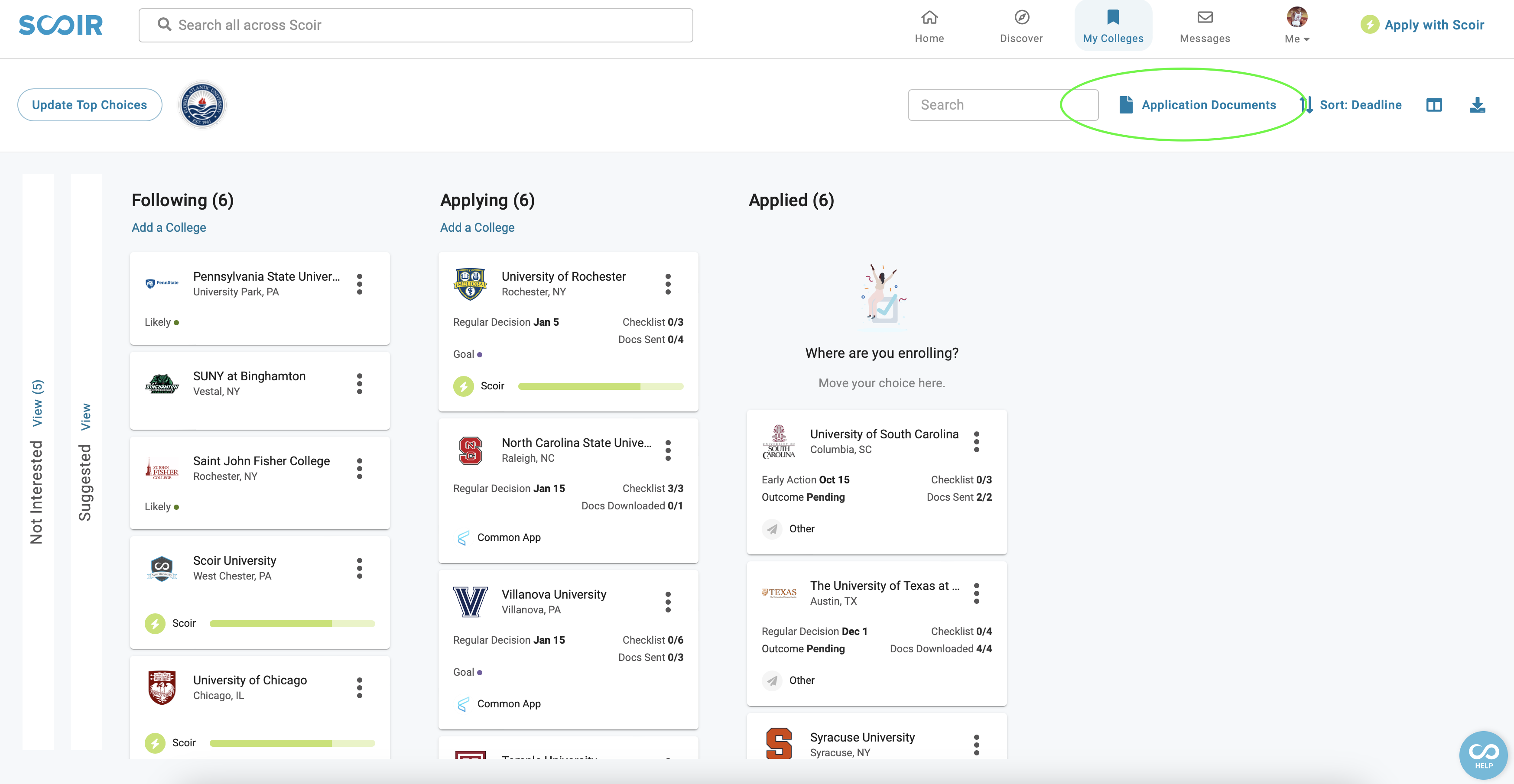Open North Carolina State options menu

668,450
